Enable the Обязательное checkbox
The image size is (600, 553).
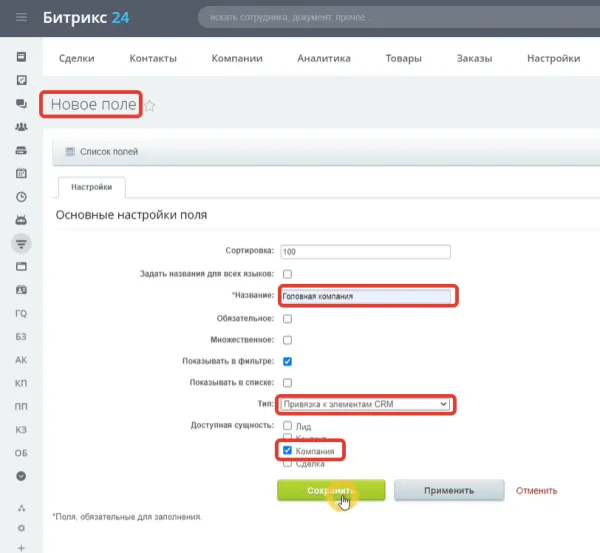(288, 319)
